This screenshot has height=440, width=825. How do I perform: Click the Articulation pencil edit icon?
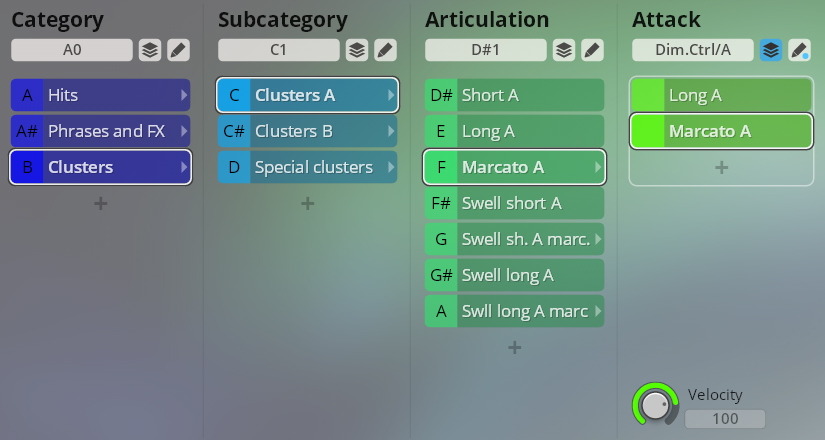[592, 50]
